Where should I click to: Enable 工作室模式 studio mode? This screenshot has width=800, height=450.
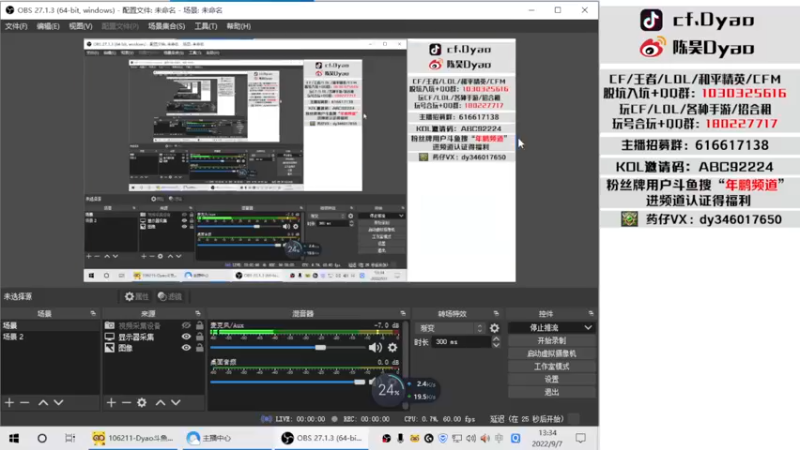[x=552, y=366]
